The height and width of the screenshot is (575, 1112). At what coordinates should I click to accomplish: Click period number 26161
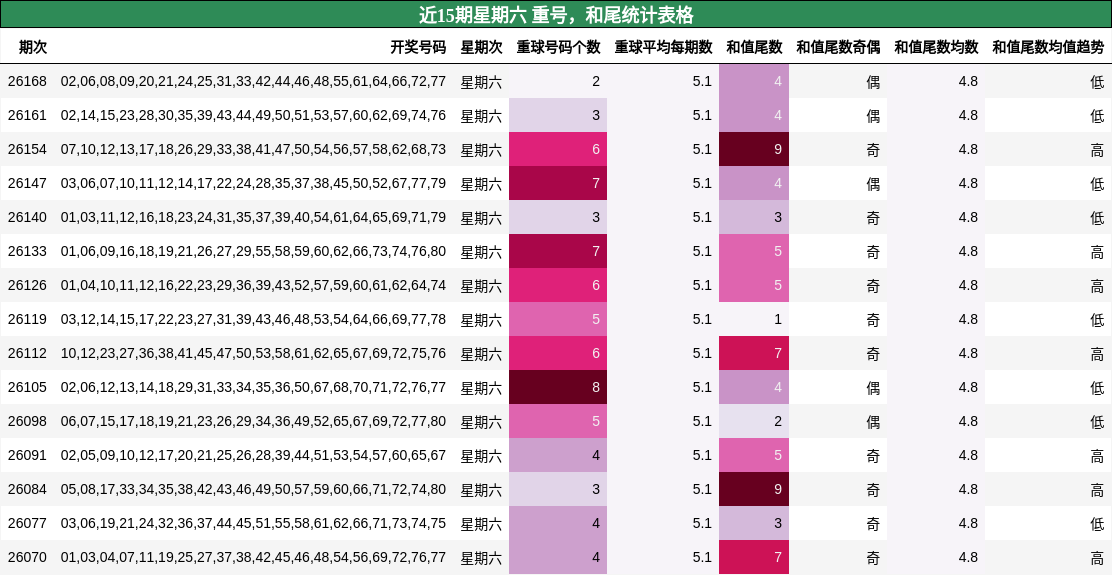27,116
